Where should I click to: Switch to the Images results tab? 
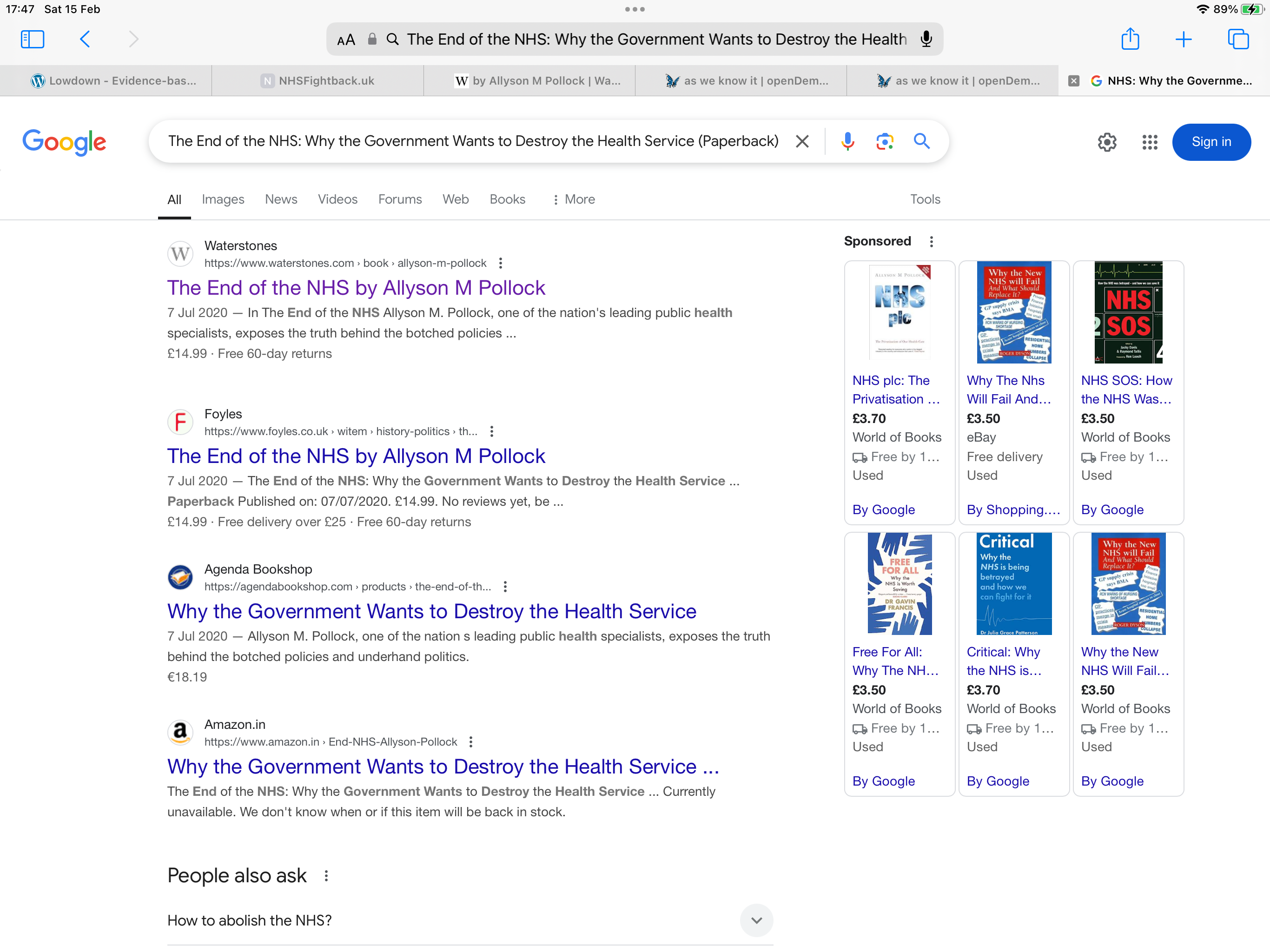click(x=223, y=199)
